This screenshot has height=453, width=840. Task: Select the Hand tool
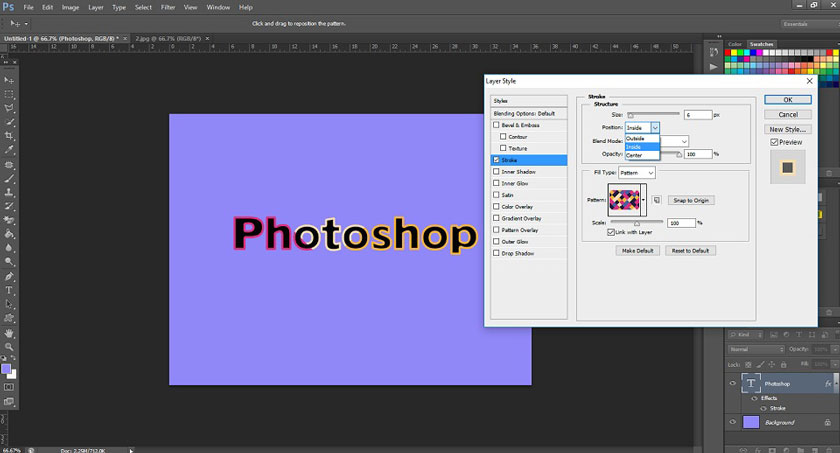(9, 333)
